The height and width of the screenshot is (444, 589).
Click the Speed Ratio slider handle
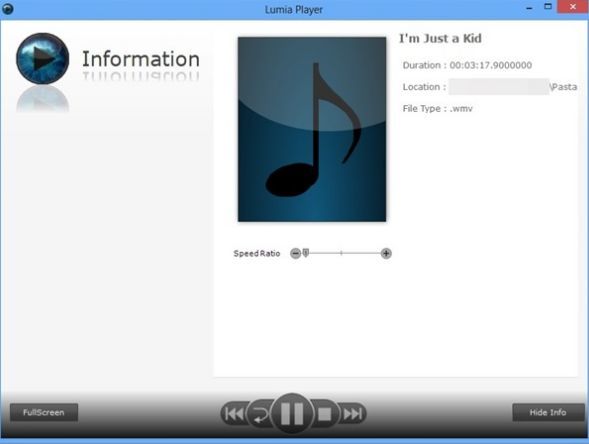[306, 253]
